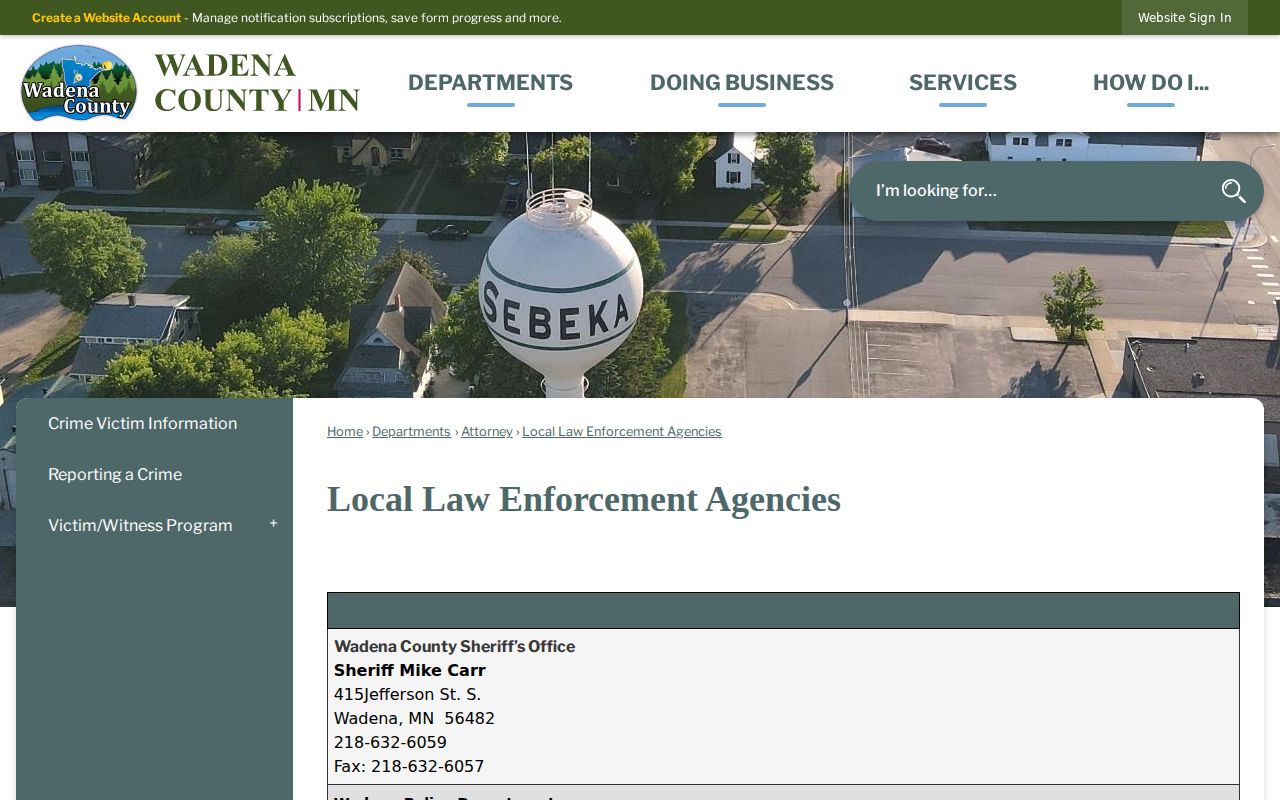Select Wadena County Sheriff's Office text
Viewport: 1280px width, 800px height.
click(x=454, y=647)
